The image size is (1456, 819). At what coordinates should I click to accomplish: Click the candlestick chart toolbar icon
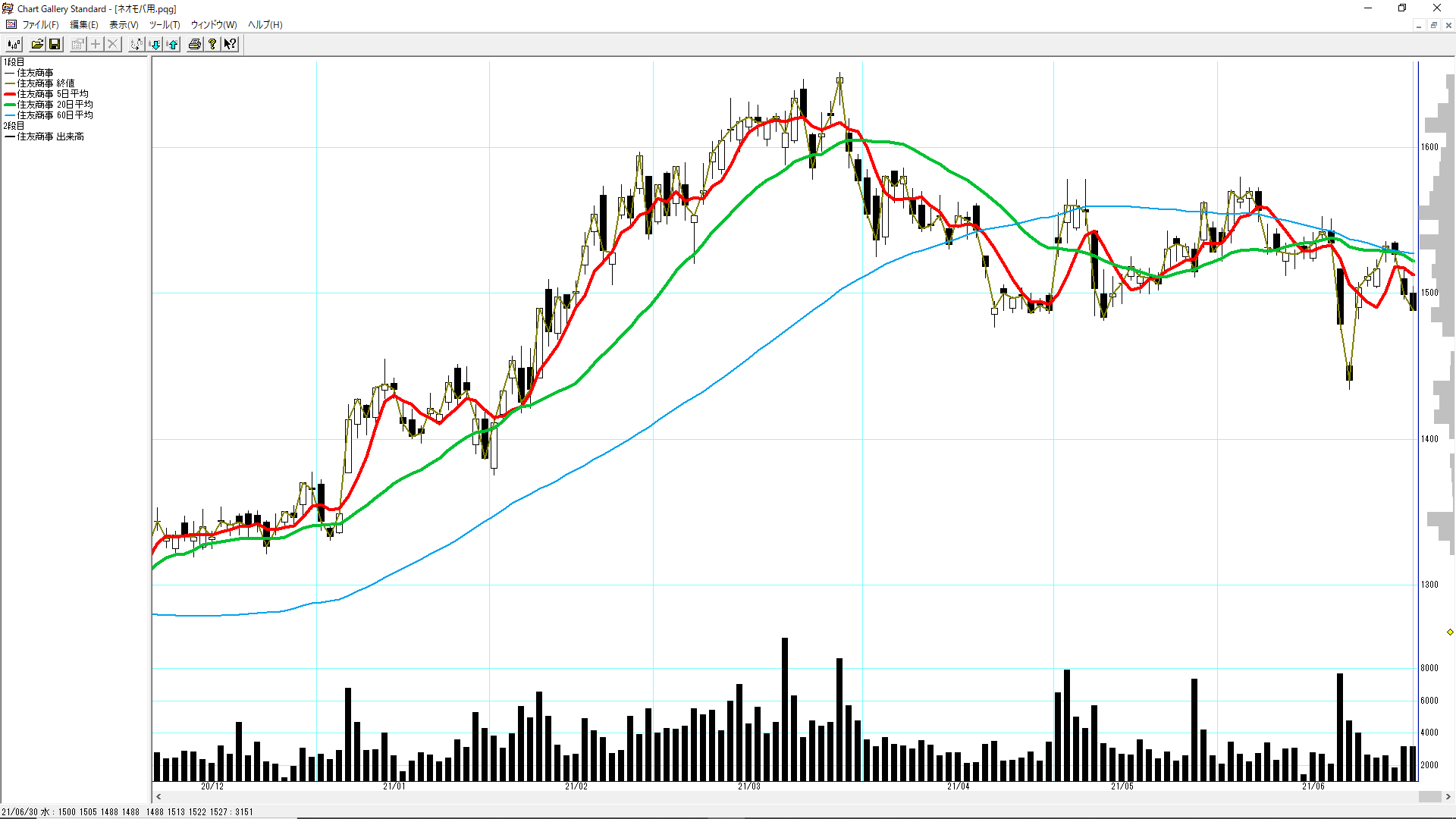click(14, 44)
